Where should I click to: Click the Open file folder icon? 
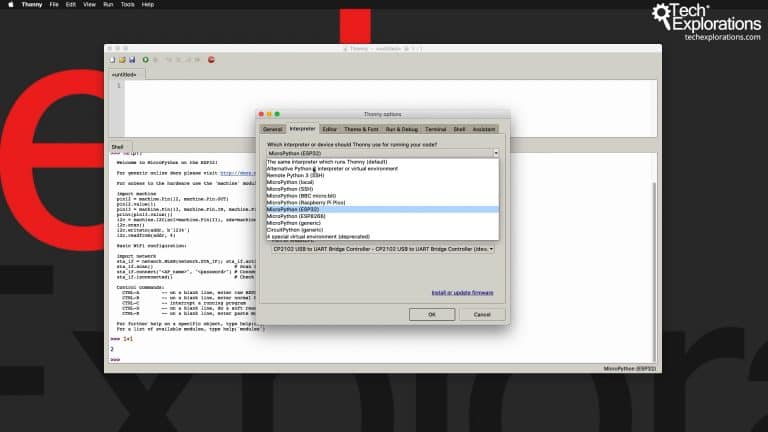tap(122, 60)
